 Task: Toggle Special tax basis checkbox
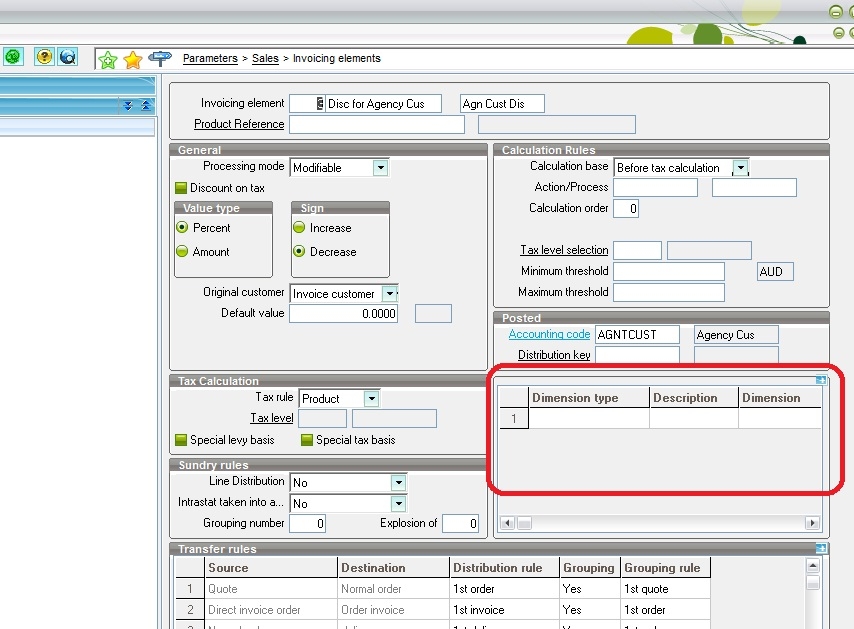307,439
